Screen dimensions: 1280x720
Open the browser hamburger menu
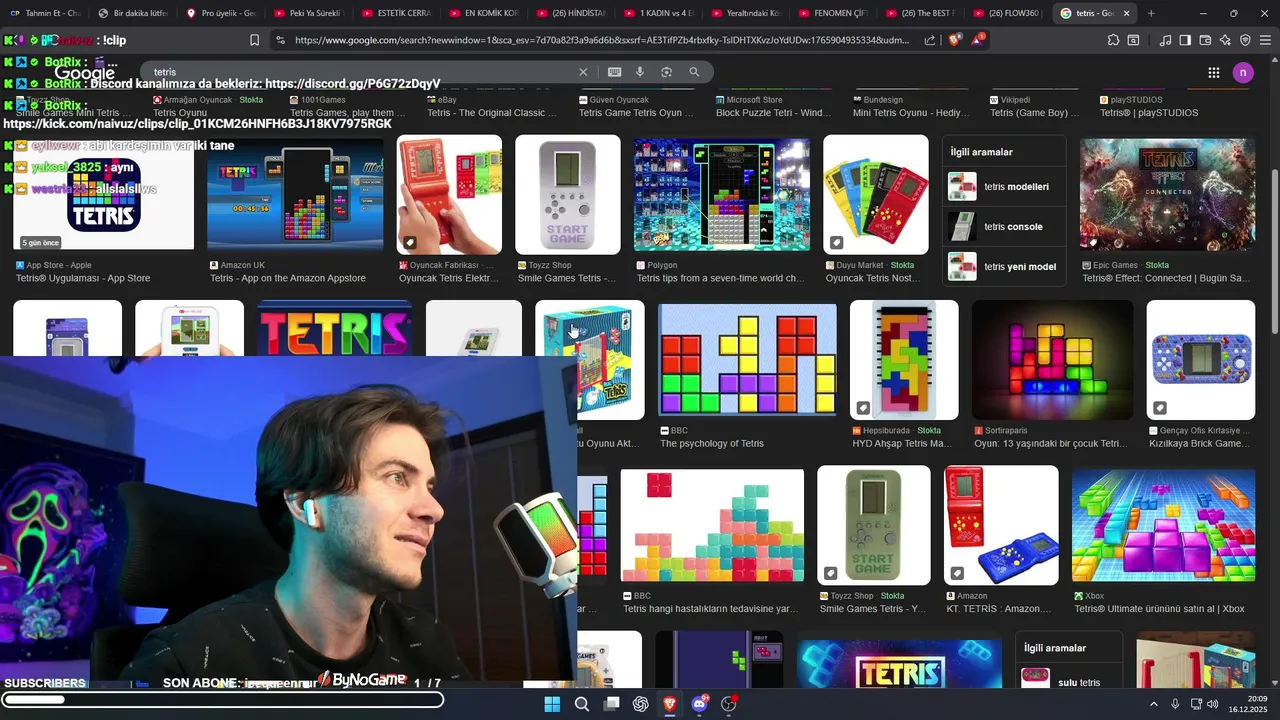(x=1265, y=40)
